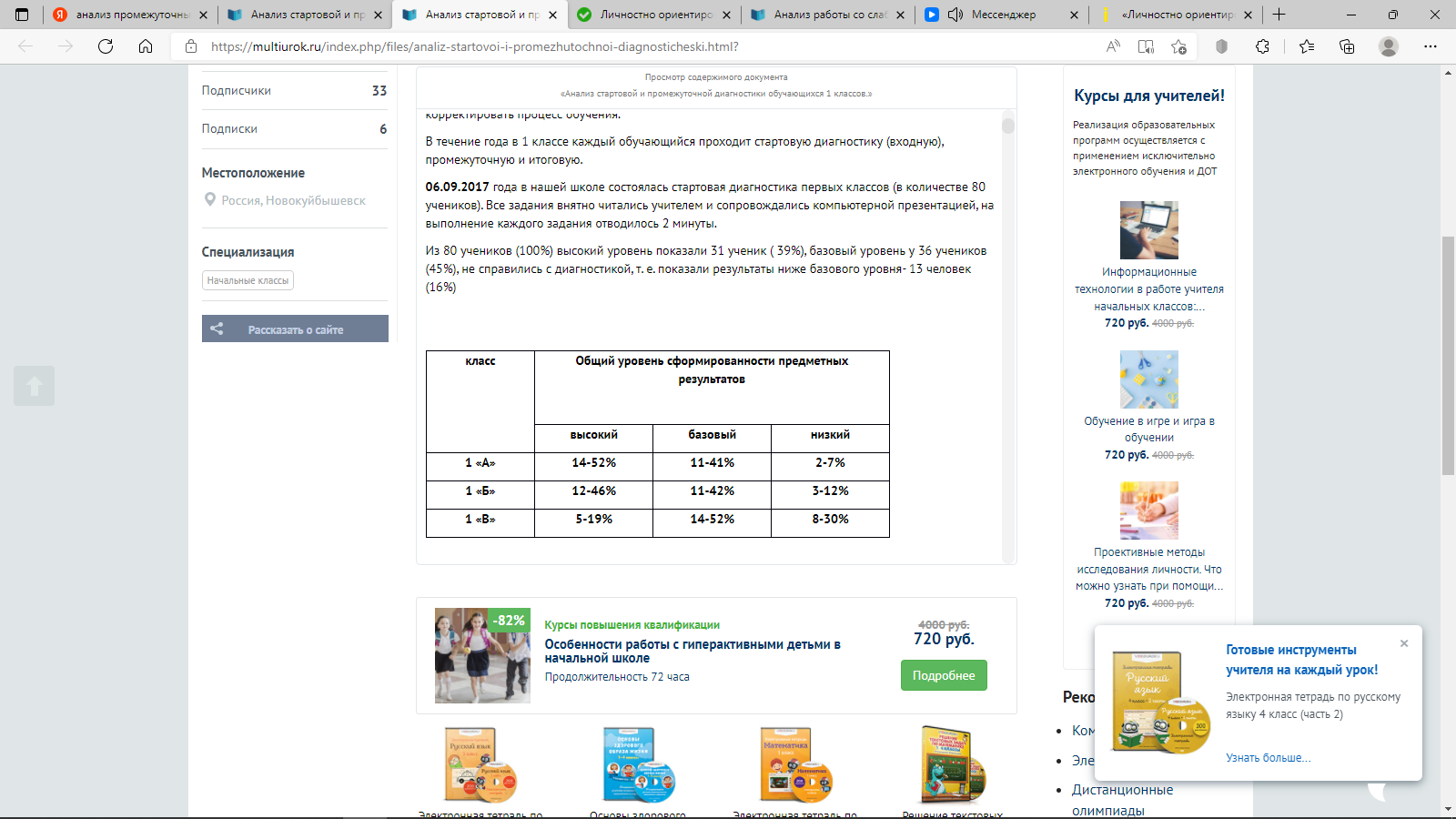Image resolution: width=1456 pixels, height=819 pixels.
Task: Switch to first «Анализ стартовой и пр» tab
Action: click(304, 15)
